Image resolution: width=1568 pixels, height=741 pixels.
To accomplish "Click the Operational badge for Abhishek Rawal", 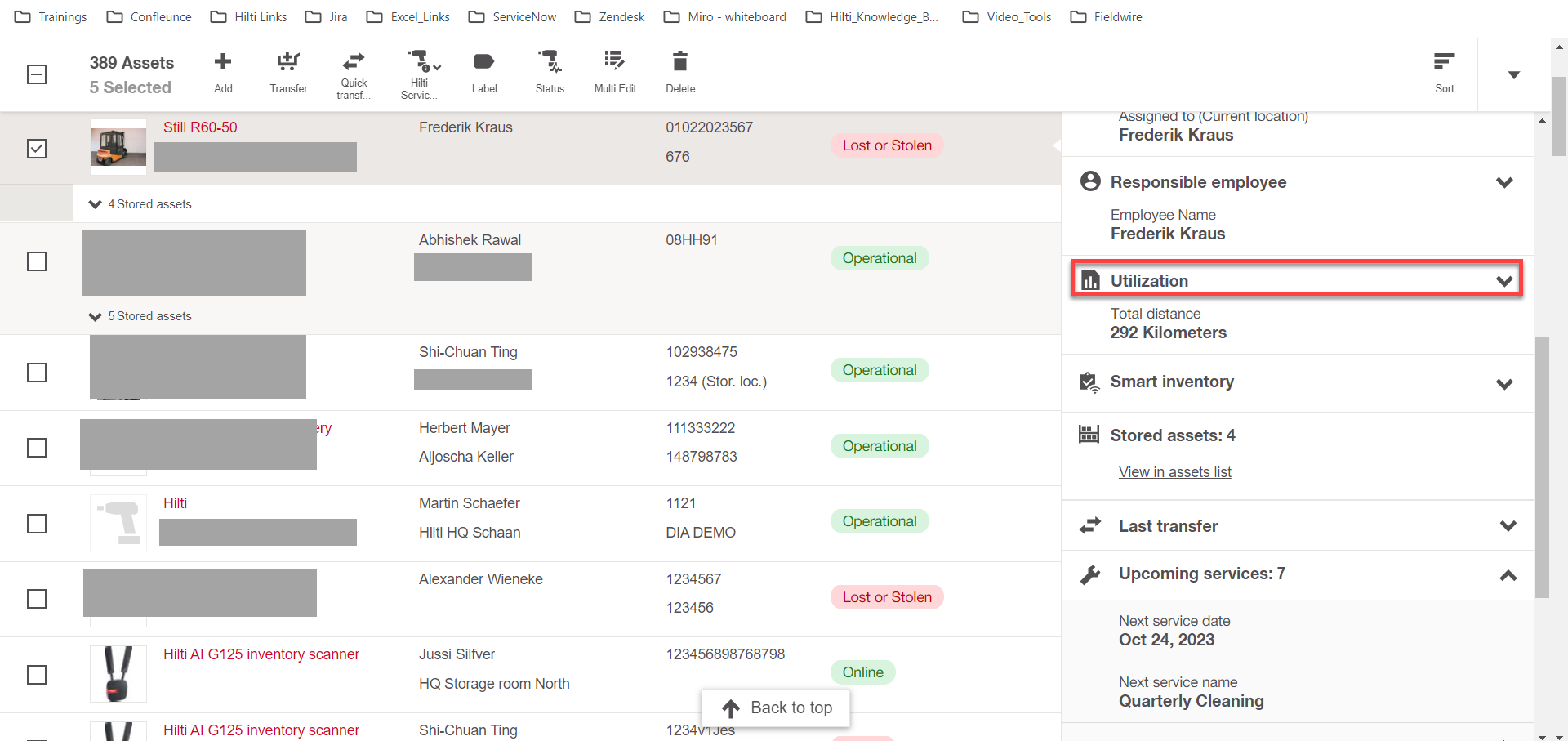I will pyautogui.click(x=880, y=258).
